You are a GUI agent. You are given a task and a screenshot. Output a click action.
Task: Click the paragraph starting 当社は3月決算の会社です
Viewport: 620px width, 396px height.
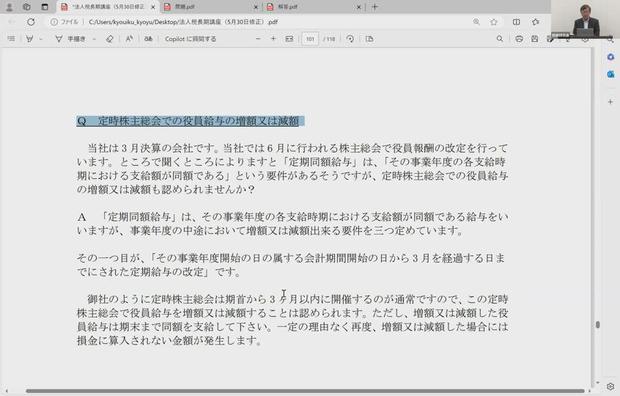[x=292, y=169]
